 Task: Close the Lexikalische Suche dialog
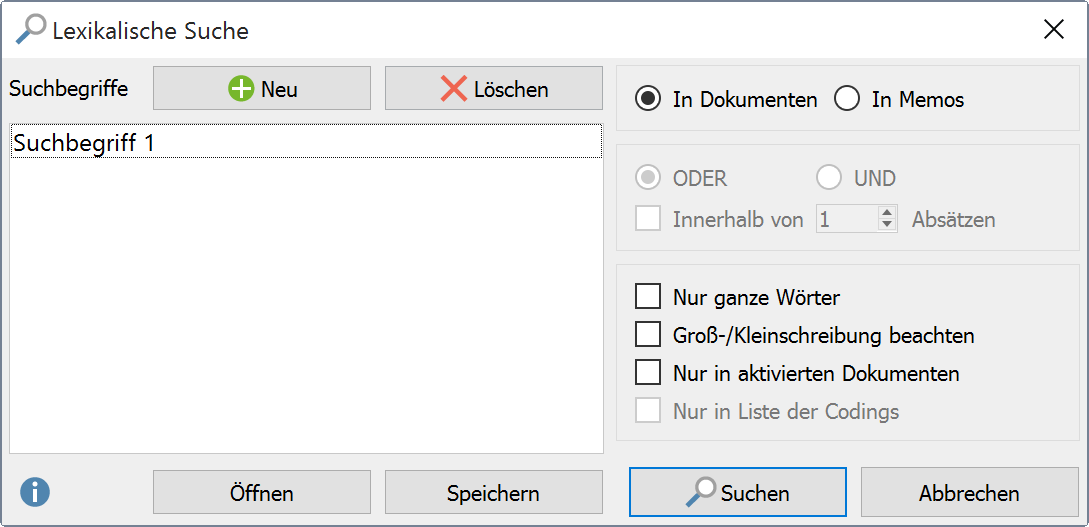[1053, 30]
